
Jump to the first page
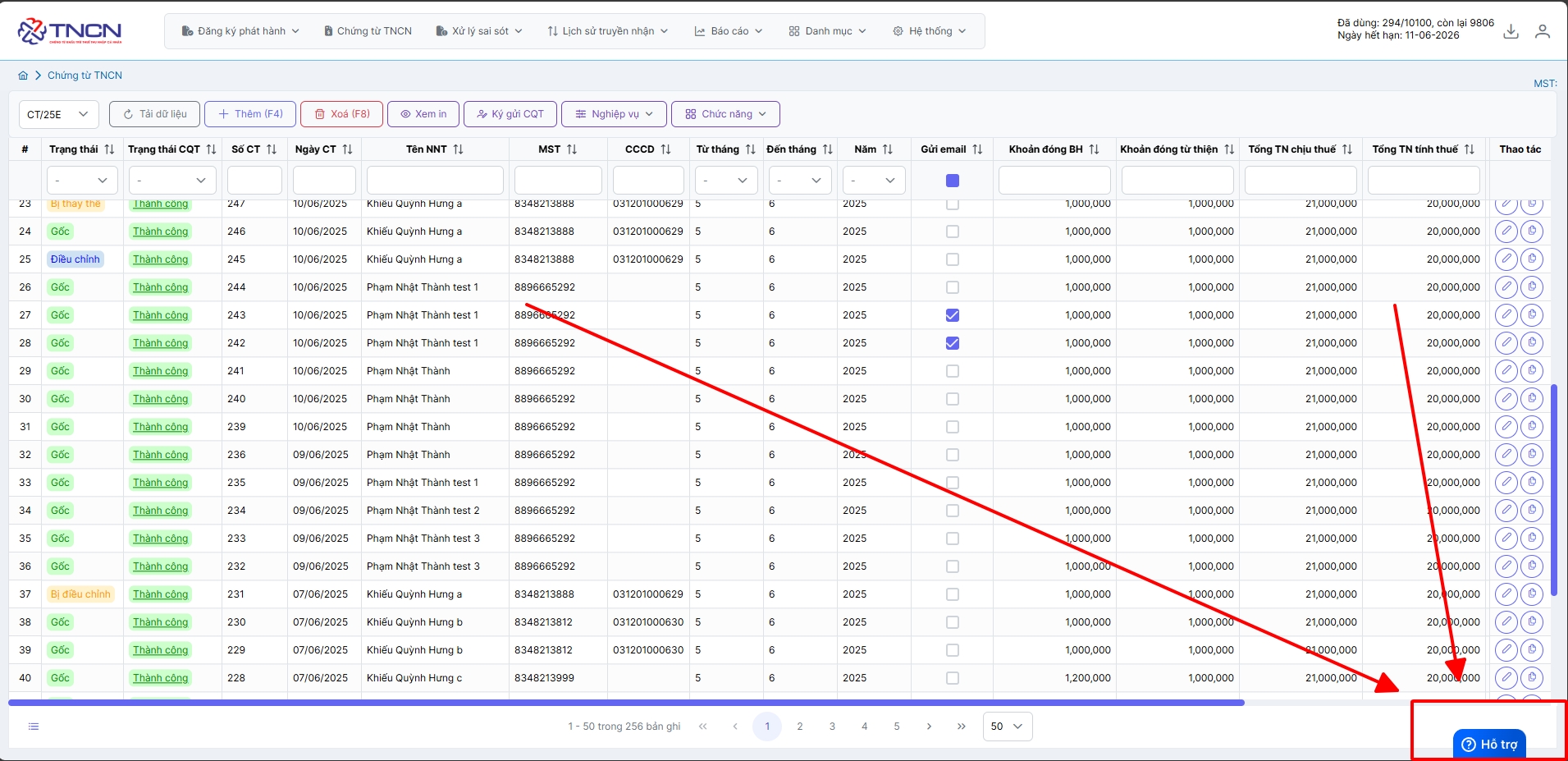[x=702, y=727]
